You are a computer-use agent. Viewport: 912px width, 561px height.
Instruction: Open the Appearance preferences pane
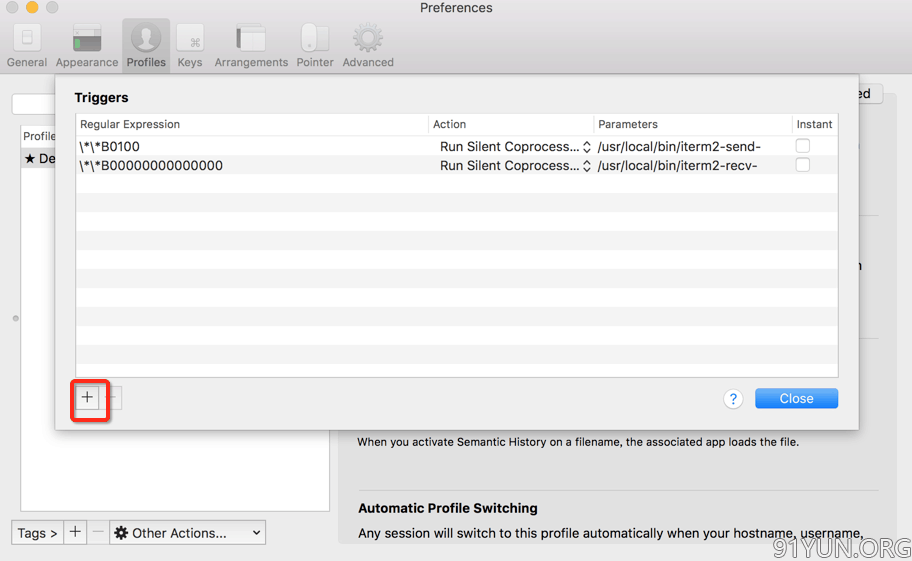coord(87,46)
